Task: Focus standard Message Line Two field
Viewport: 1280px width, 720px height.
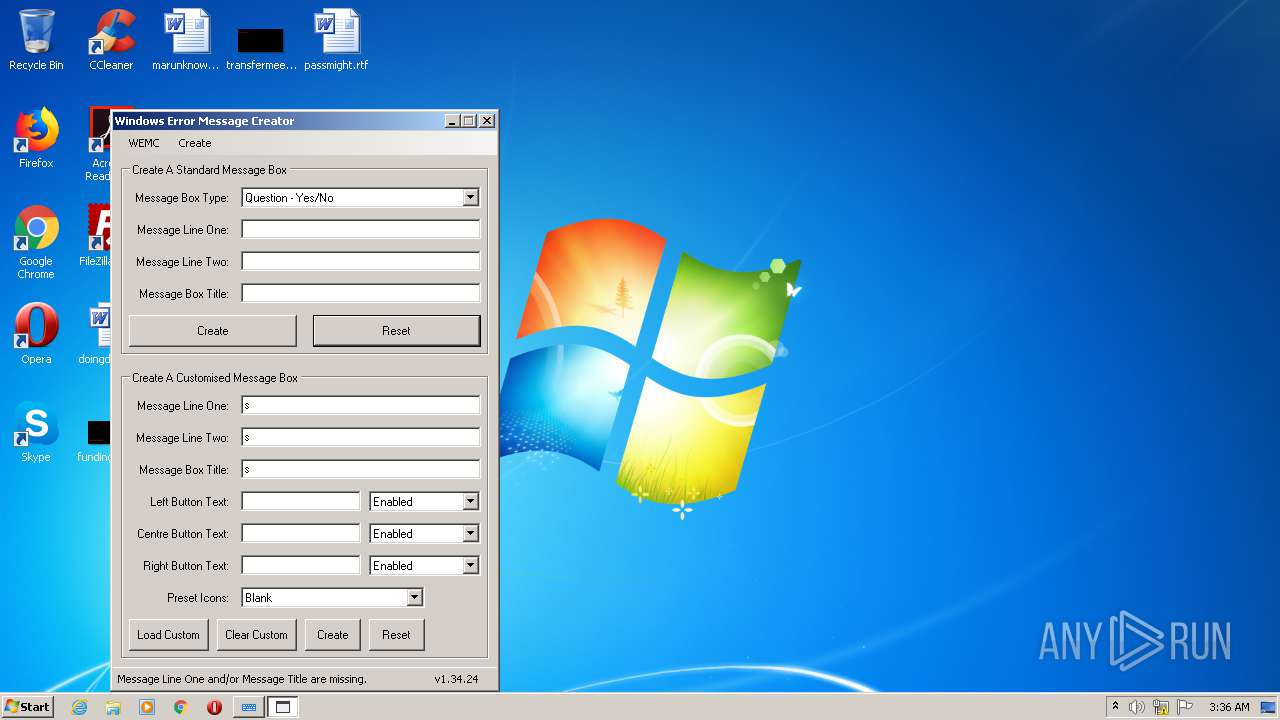Action: point(361,262)
